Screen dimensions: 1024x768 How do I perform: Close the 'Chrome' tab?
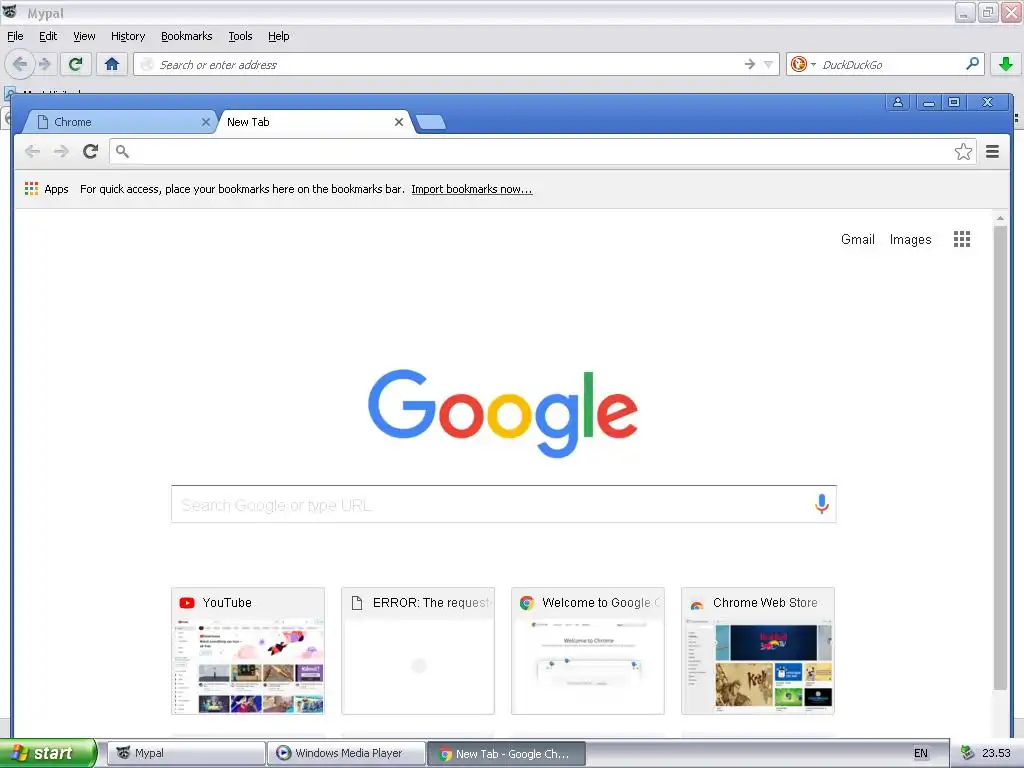[x=206, y=122]
